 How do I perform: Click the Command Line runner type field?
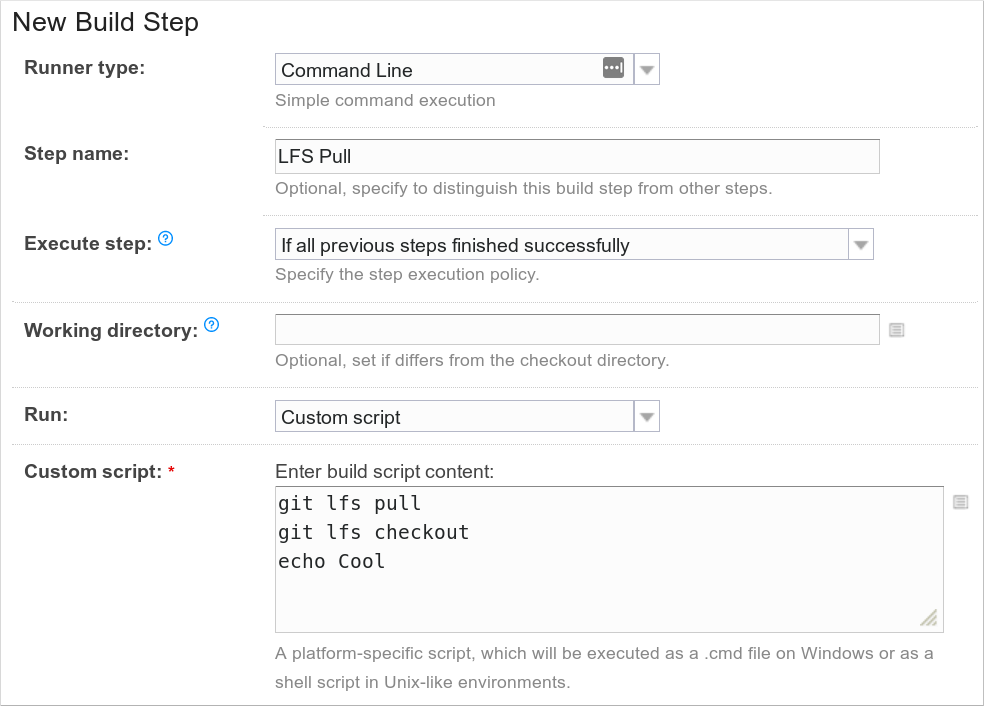click(440, 70)
